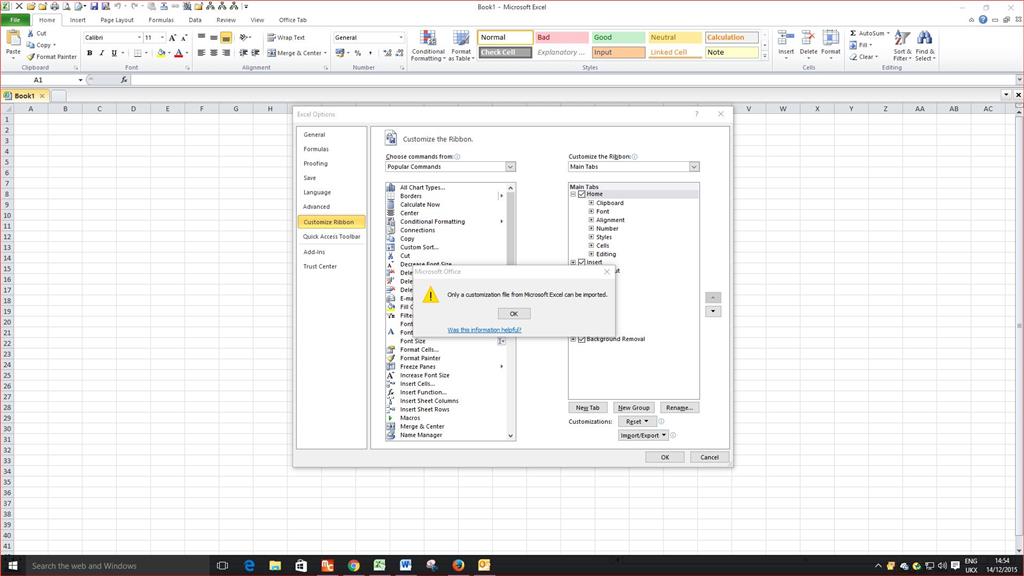Open Sort & Filter in Editing group
The image size is (1024, 576).
coord(903,46)
